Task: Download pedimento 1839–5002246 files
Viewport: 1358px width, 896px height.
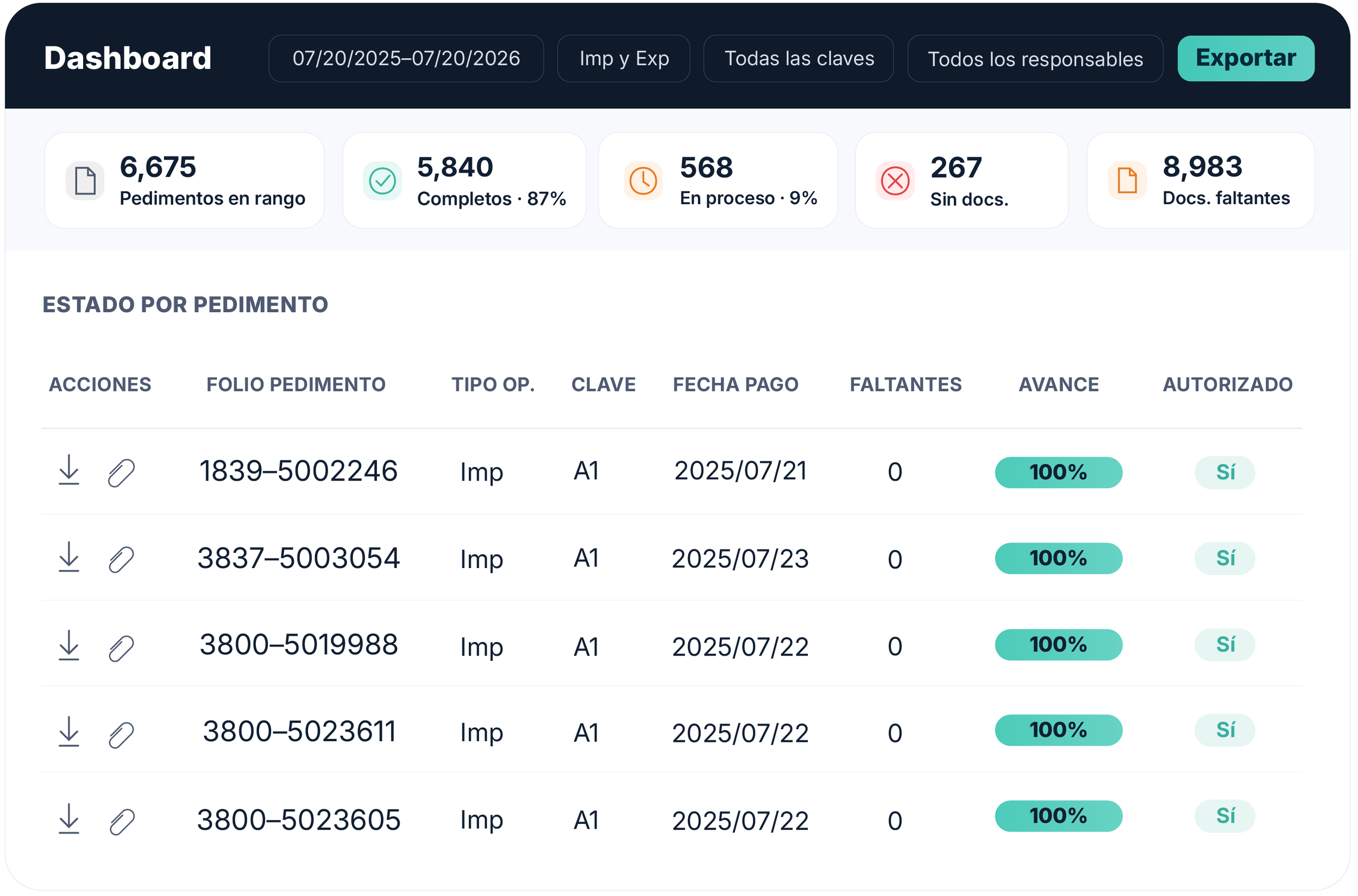Action: pos(69,471)
